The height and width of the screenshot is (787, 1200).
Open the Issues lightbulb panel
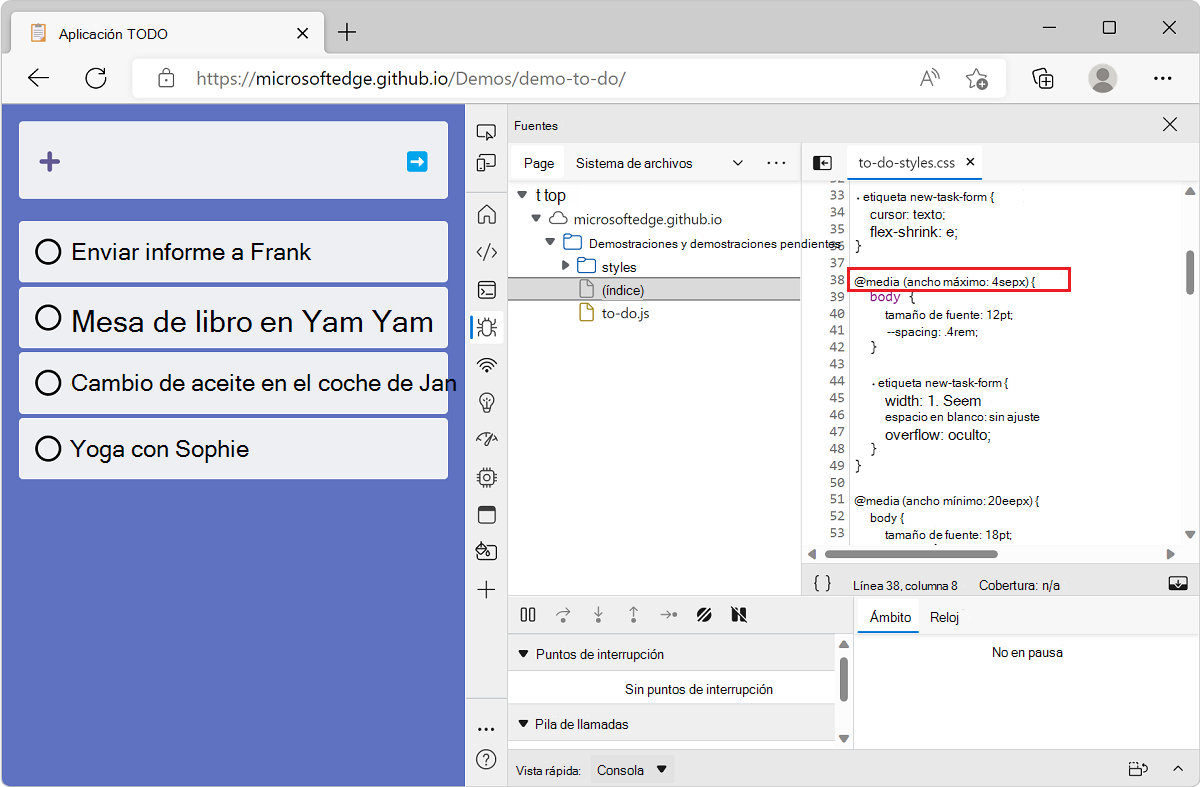tap(485, 402)
